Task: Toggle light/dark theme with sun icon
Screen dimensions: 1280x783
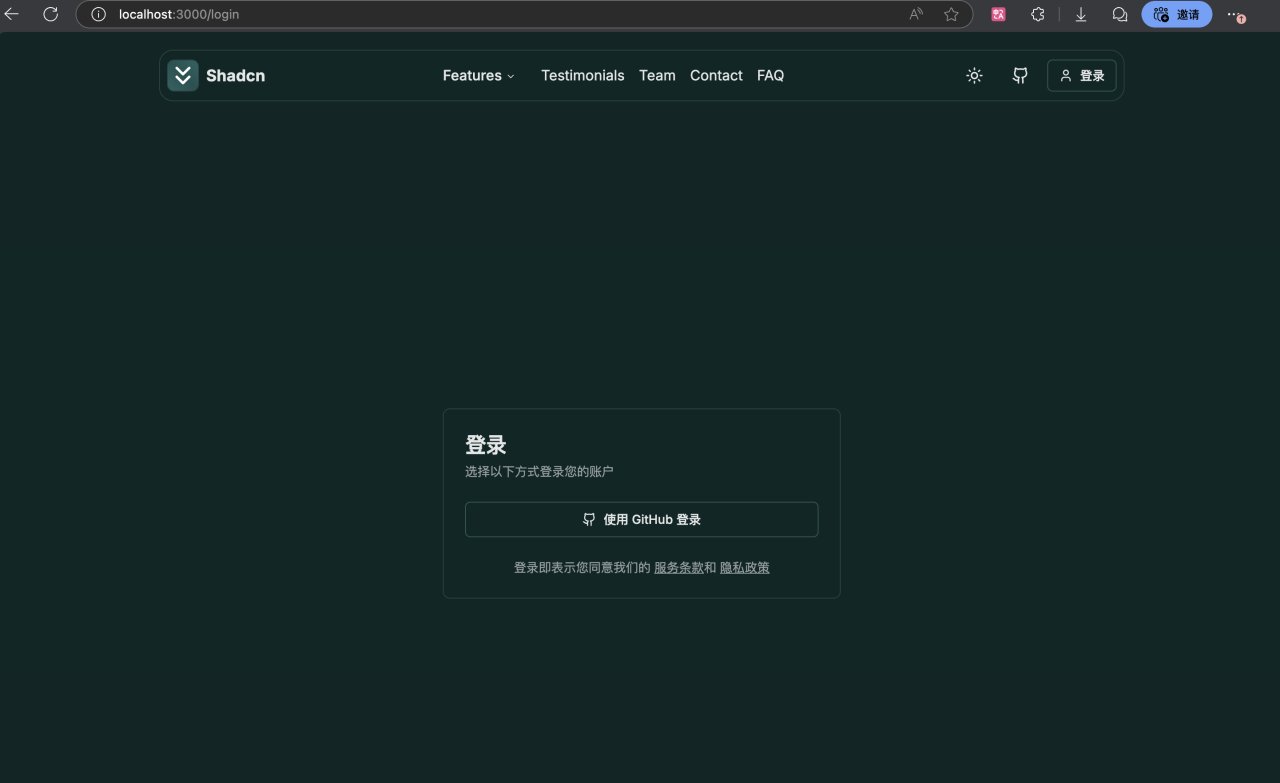Action: (x=974, y=76)
